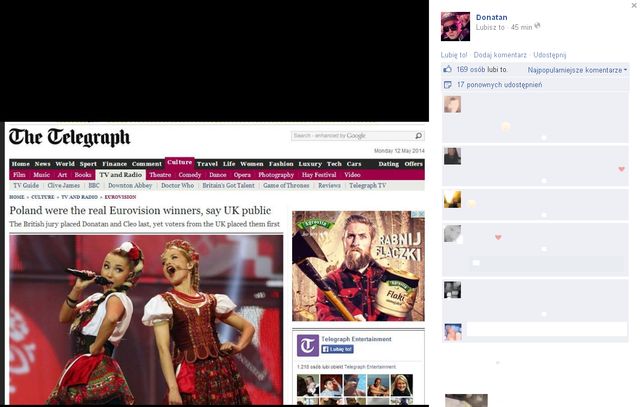This screenshot has width=640, height=407.
Task: Open '169 osób lubi to' likes list
Action: pyautogui.click(x=482, y=69)
